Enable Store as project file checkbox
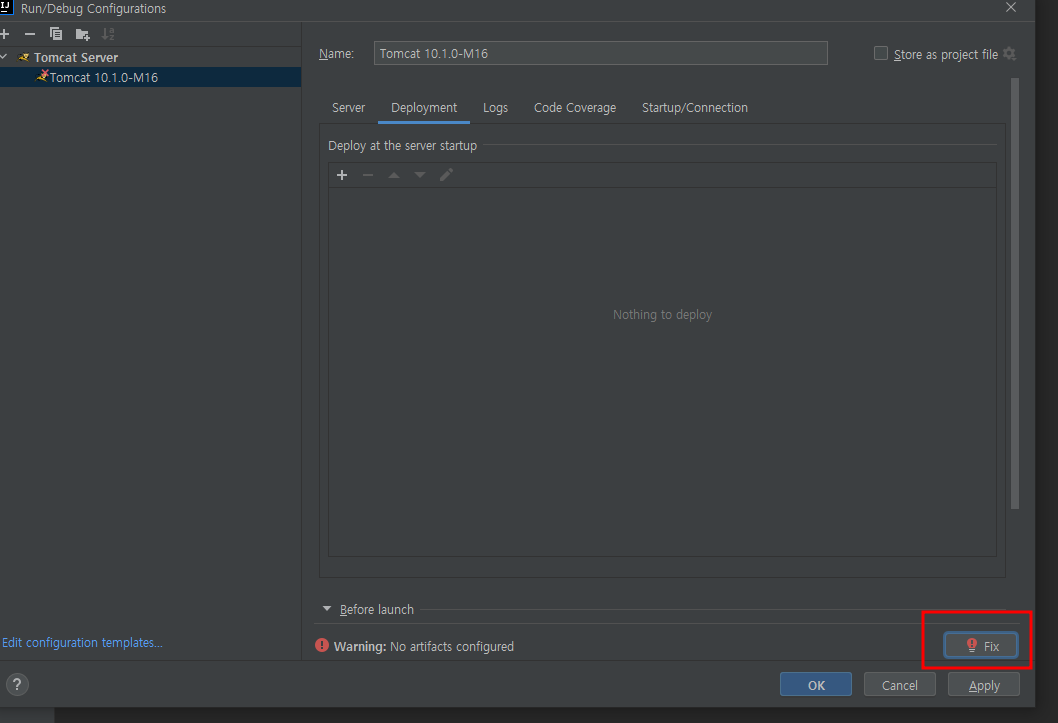1058x723 pixels. [x=881, y=53]
